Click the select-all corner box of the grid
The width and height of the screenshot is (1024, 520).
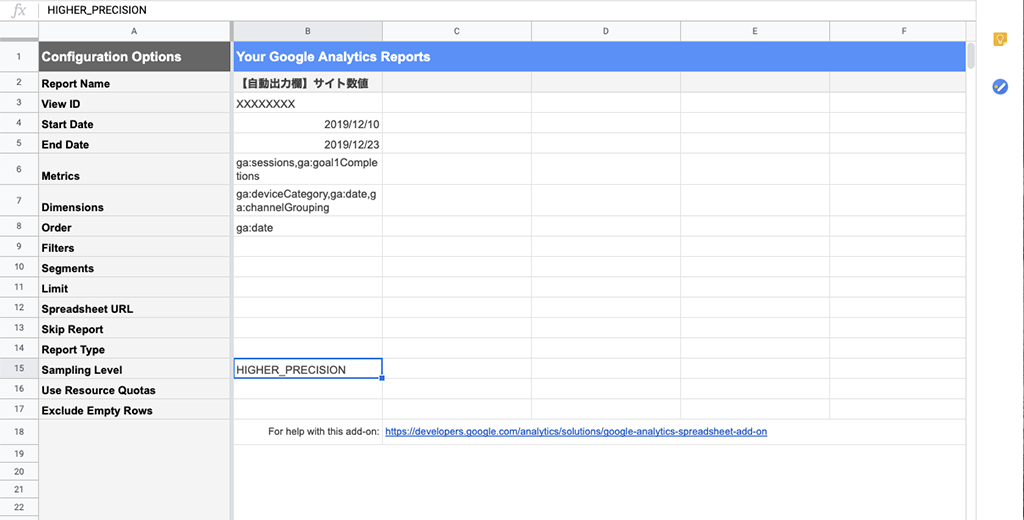(x=19, y=31)
